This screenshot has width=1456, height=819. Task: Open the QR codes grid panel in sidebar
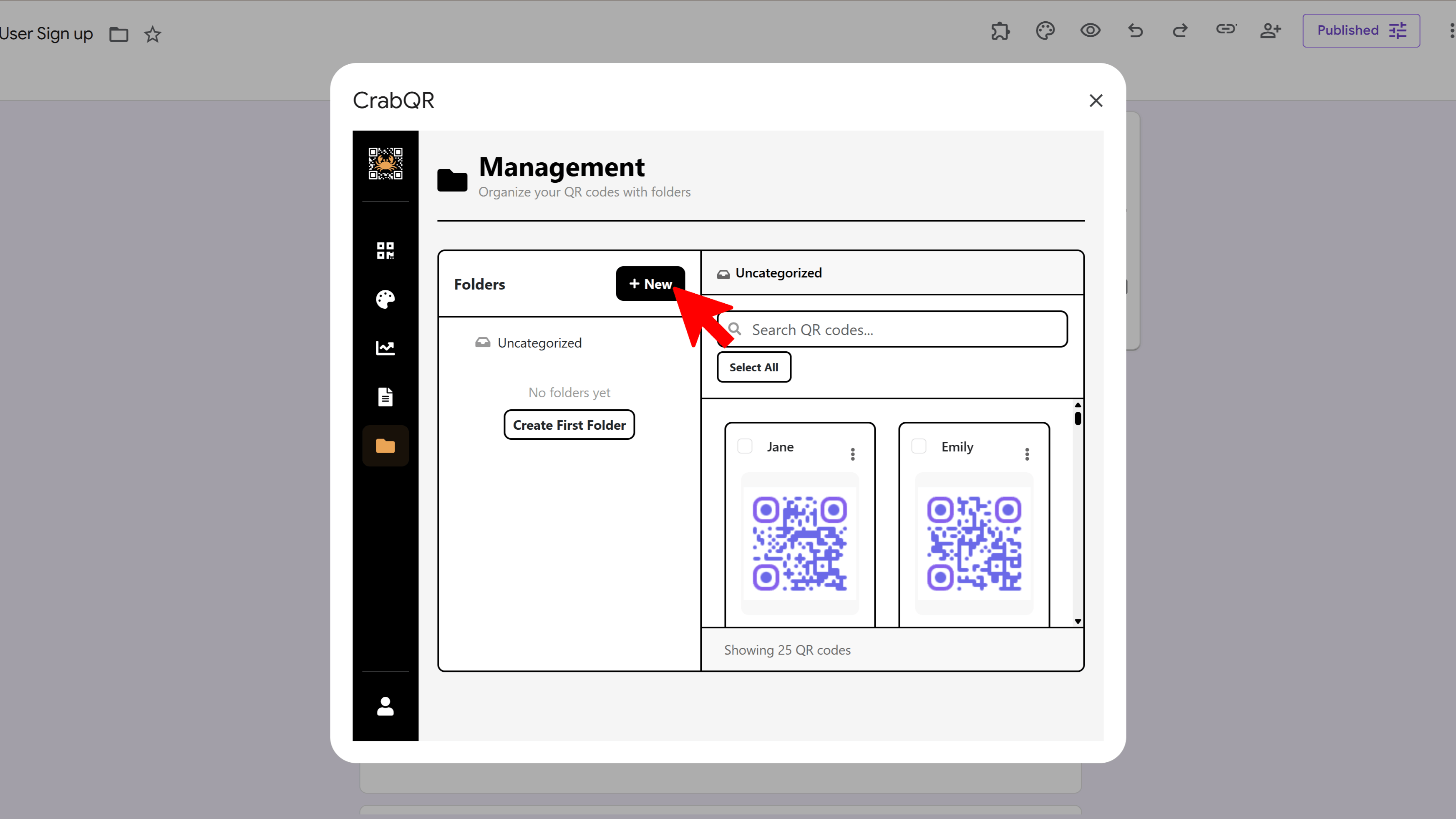point(385,250)
